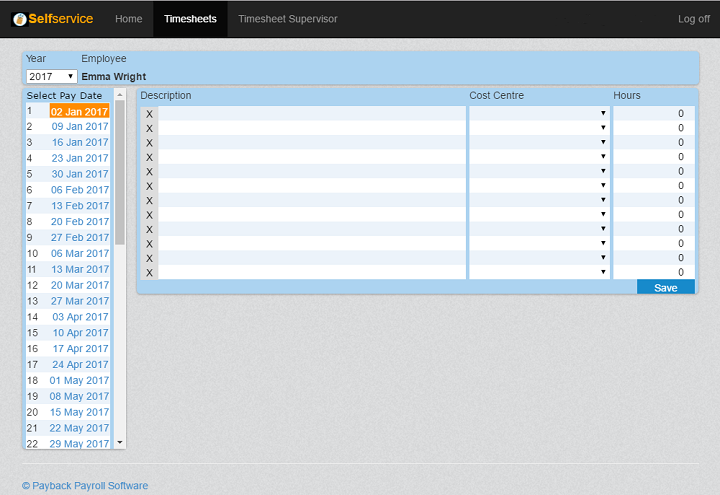720x495 pixels.
Task: Choose pay date 06 Feb 2017
Action: coord(80,190)
